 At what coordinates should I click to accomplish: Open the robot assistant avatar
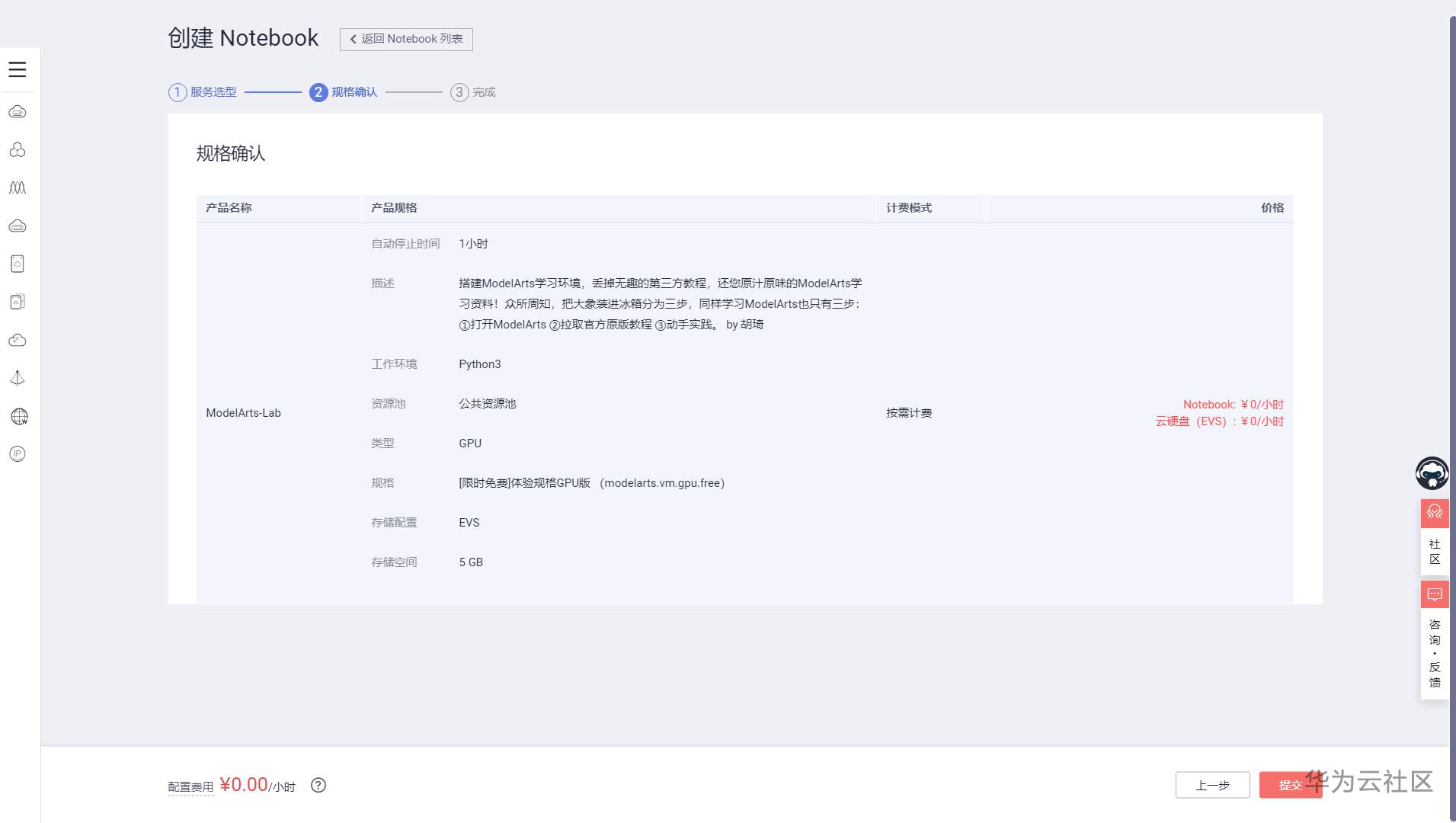pyautogui.click(x=1432, y=473)
